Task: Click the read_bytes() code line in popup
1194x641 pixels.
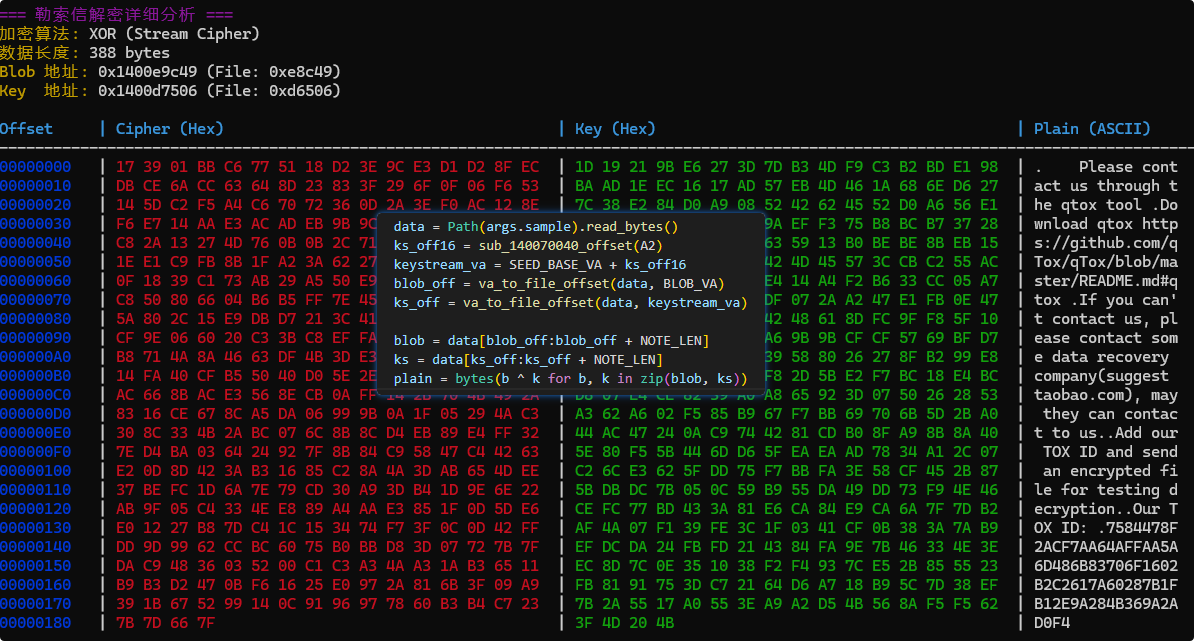Action: [x=536, y=227]
